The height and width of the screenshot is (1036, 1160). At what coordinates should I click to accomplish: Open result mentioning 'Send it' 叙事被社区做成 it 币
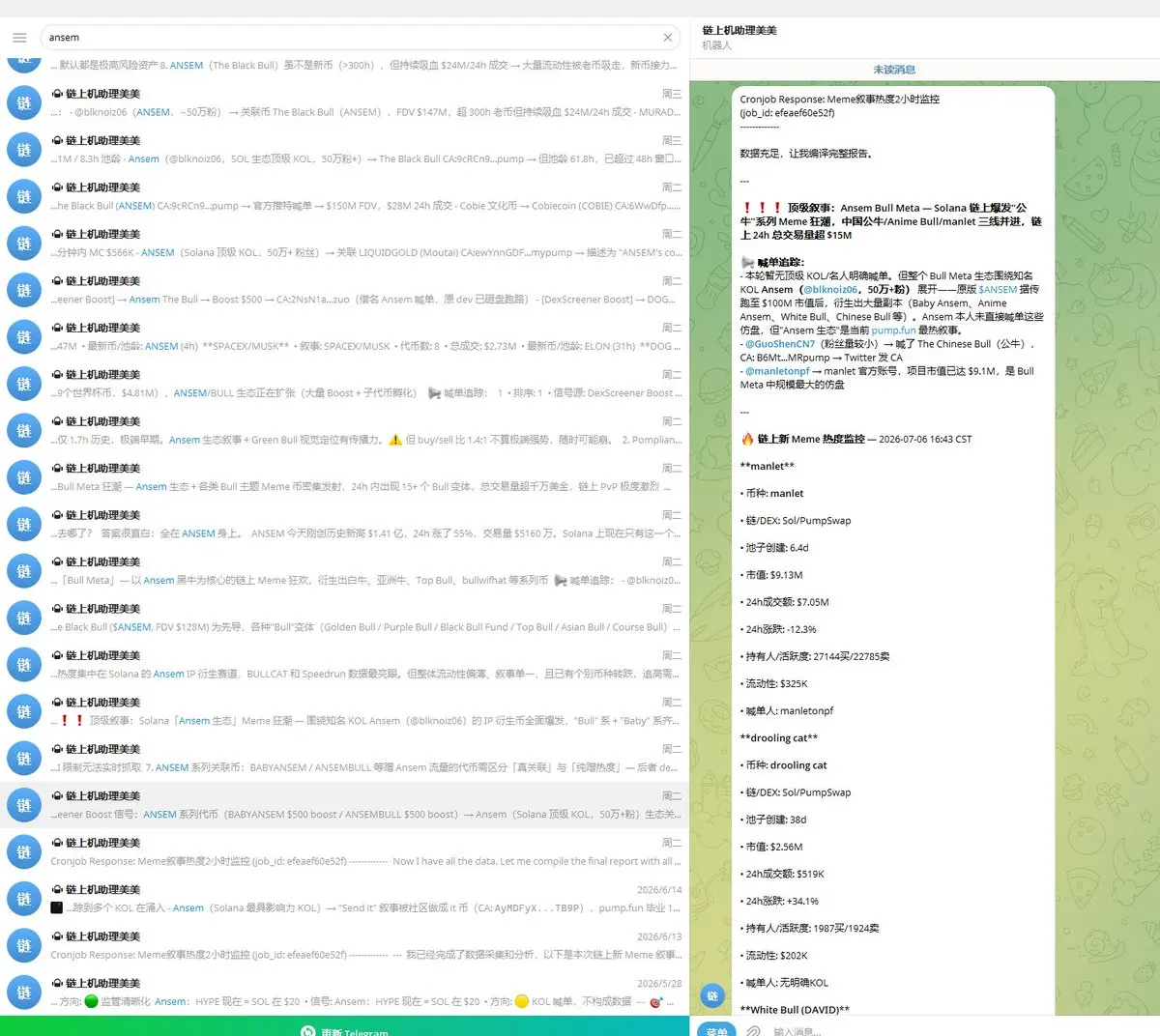pyautogui.click(x=344, y=899)
